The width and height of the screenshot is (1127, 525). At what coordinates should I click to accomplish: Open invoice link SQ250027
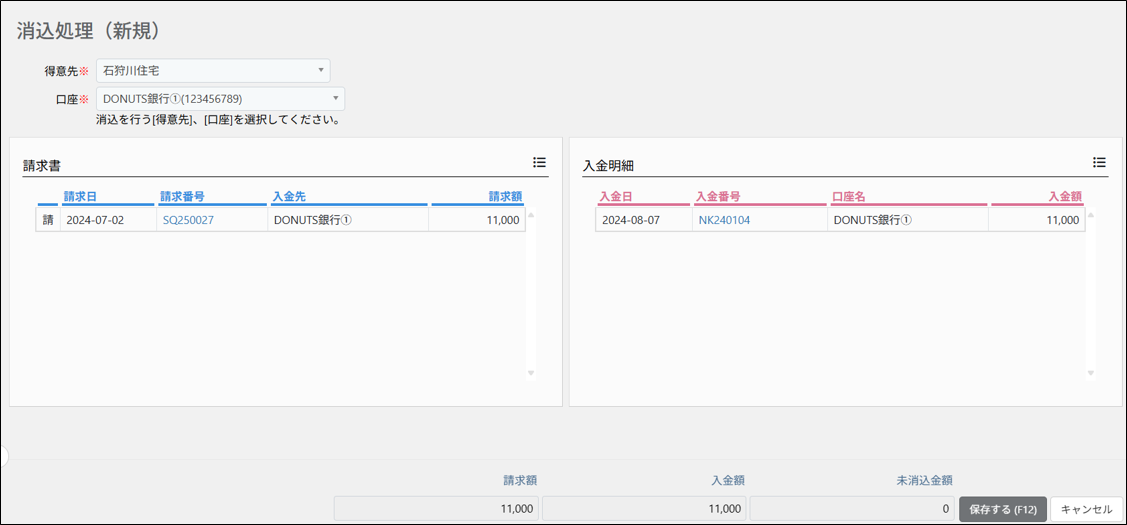click(x=188, y=220)
